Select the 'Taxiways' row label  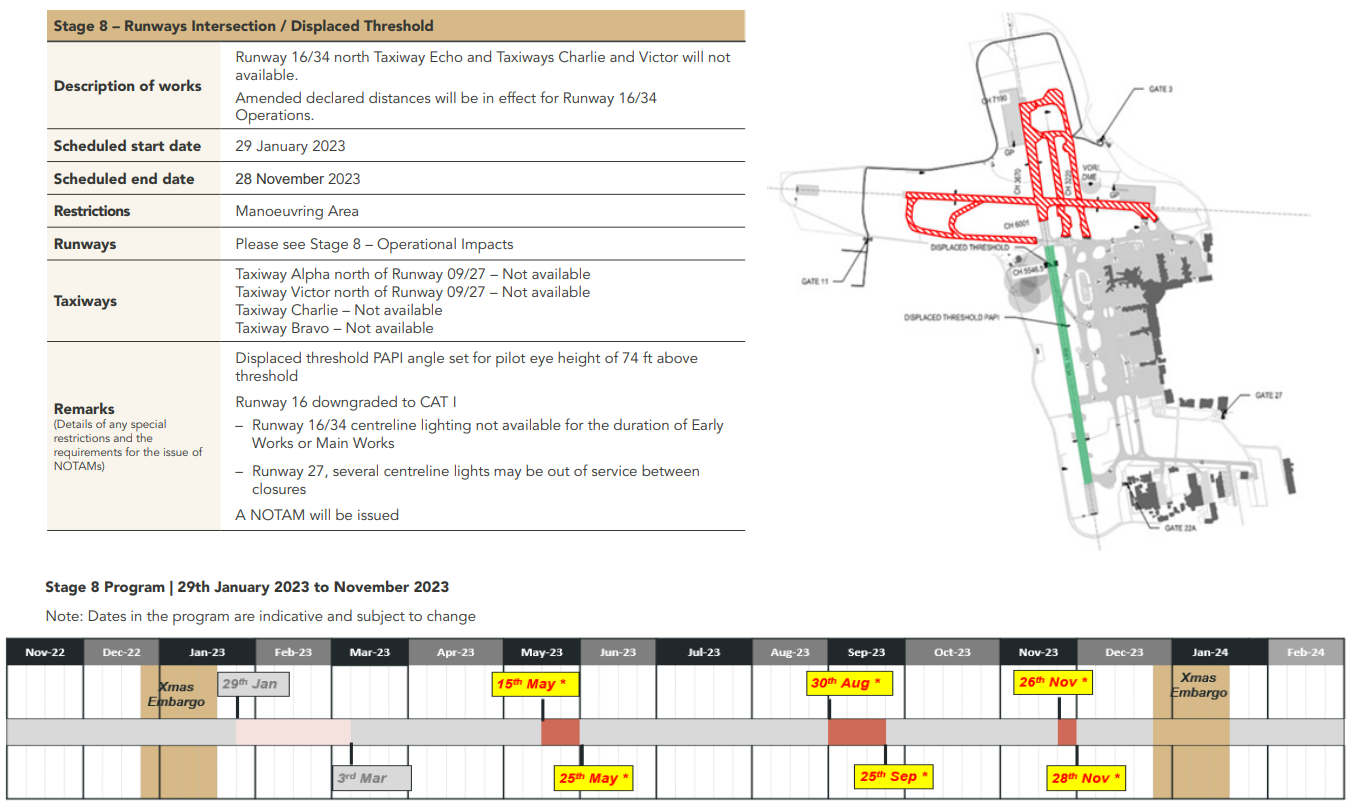pyautogui.click(x=85, y=301)
